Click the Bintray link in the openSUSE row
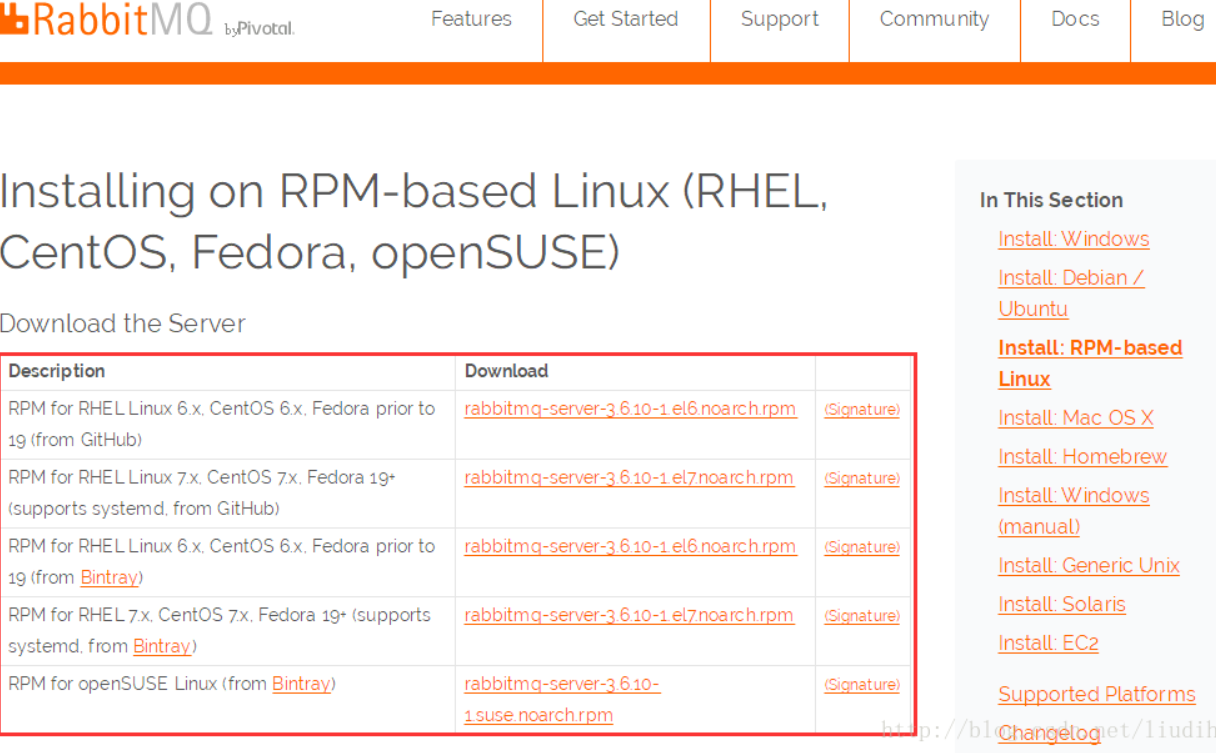 click(301, 685)
